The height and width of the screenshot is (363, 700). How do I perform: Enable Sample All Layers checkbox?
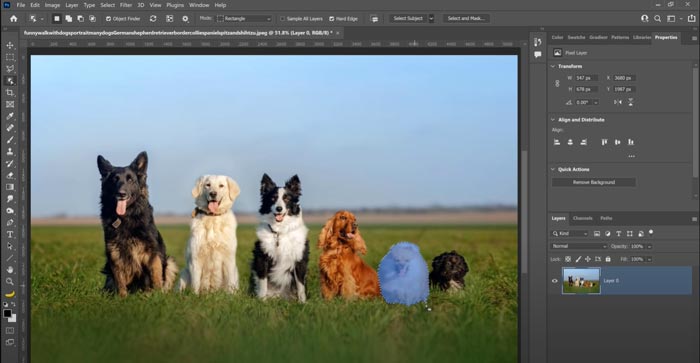click(282, 19)
